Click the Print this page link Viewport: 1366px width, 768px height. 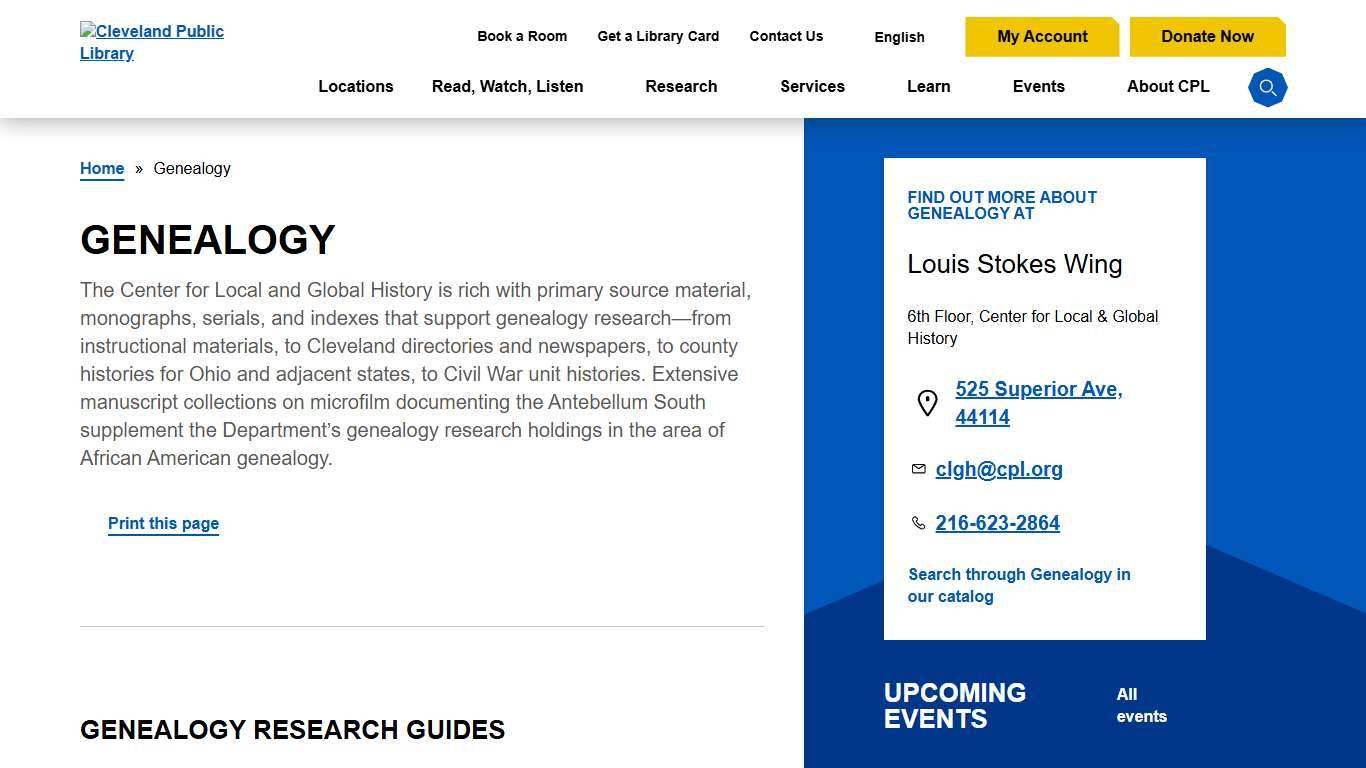(x=163, y=523)
